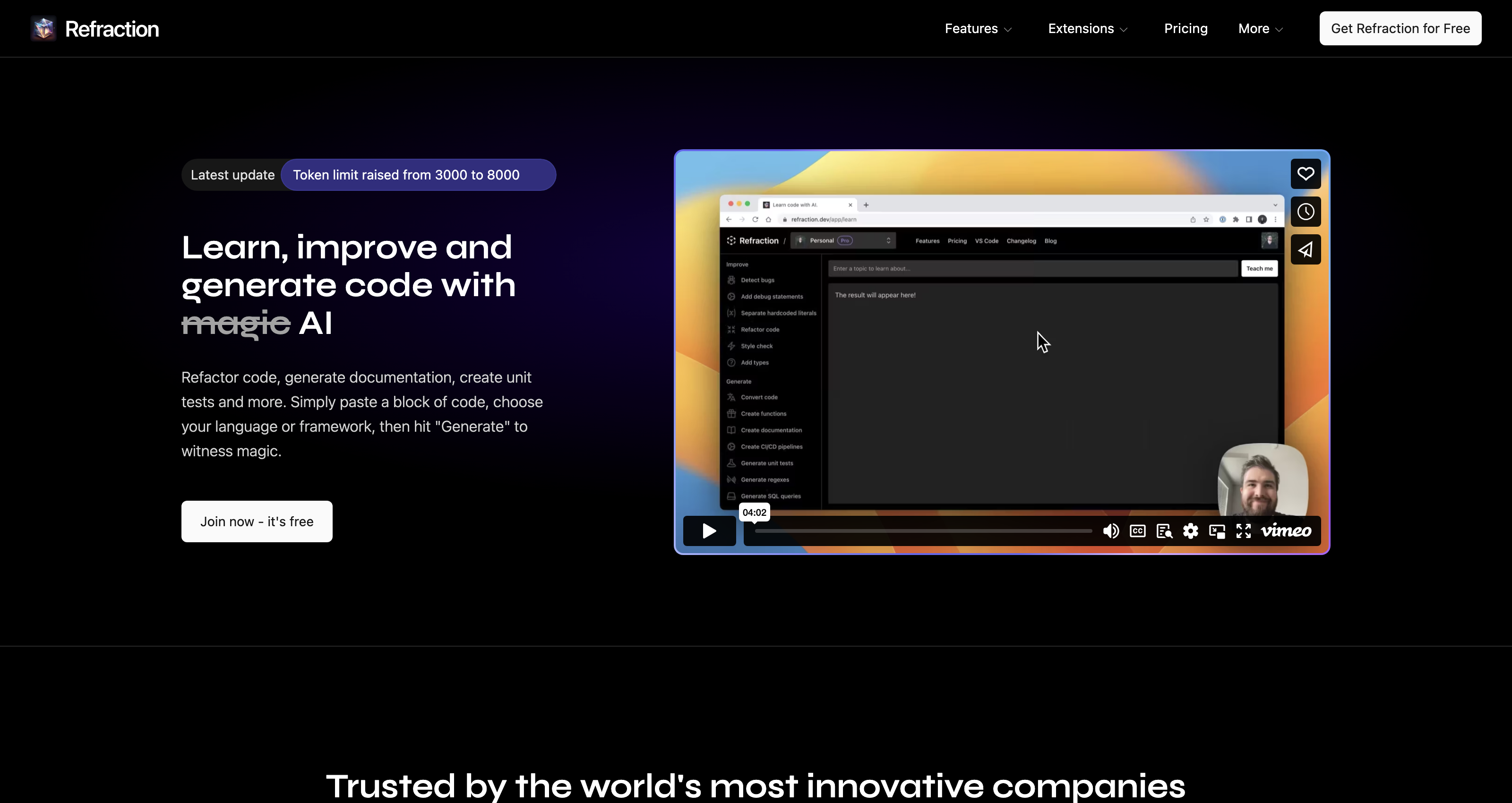Click the new tab plus icon in video
This screenshot has height=803, width=1512.
coord(866,205)
